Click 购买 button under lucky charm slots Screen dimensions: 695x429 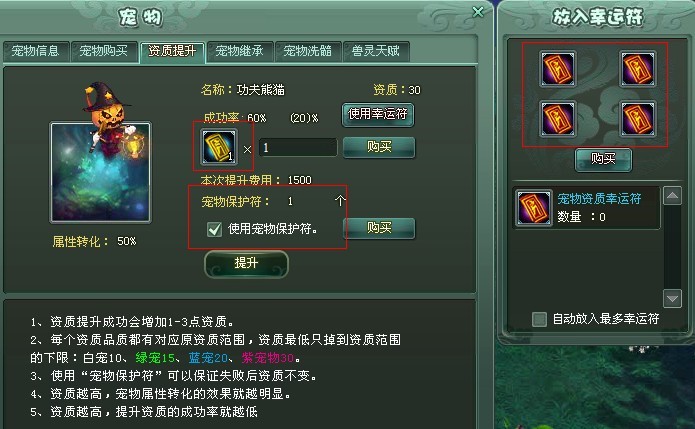click(603, 159)
